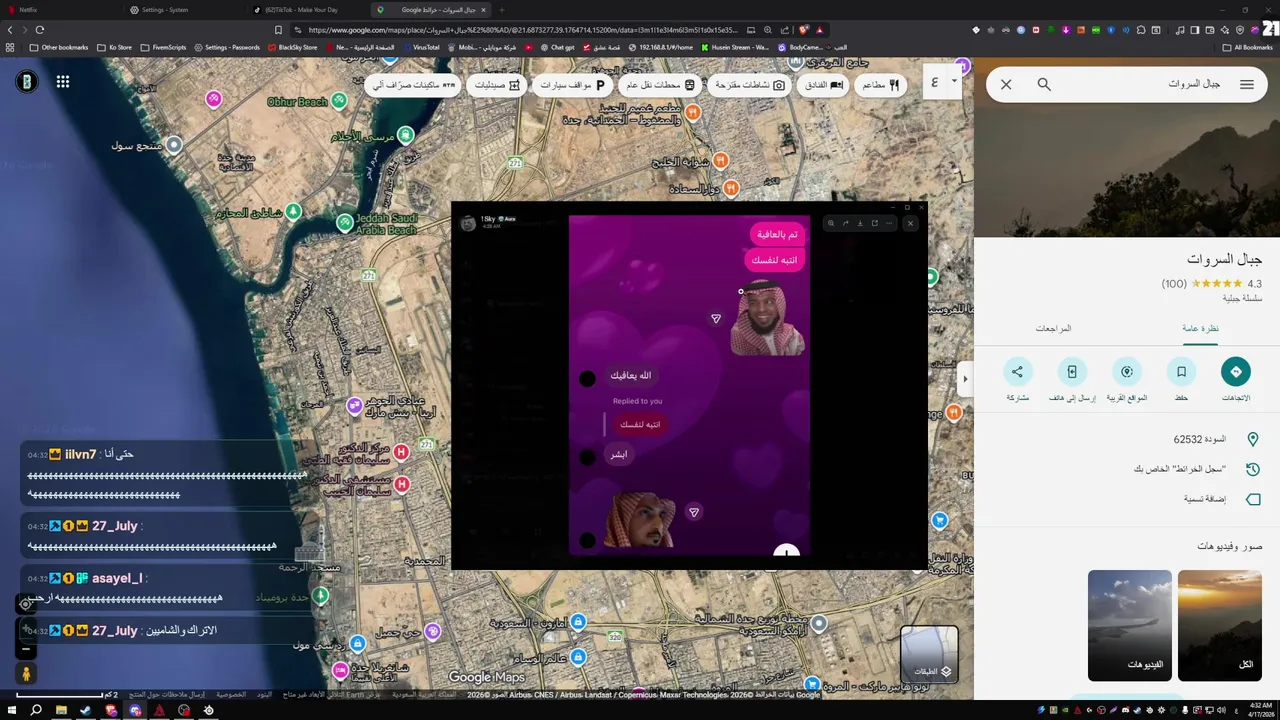Open 'VirusTotal' bookmark
The height and width of the screenshot is (720, 1280).
(x=421, y=47)
